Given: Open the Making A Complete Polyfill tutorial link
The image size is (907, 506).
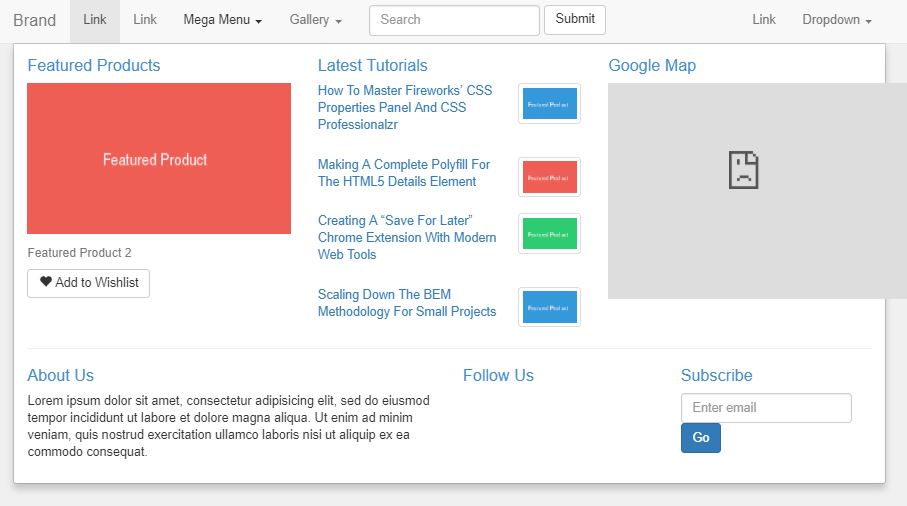Looking at the screenshot, I should (x=404, y=173).
